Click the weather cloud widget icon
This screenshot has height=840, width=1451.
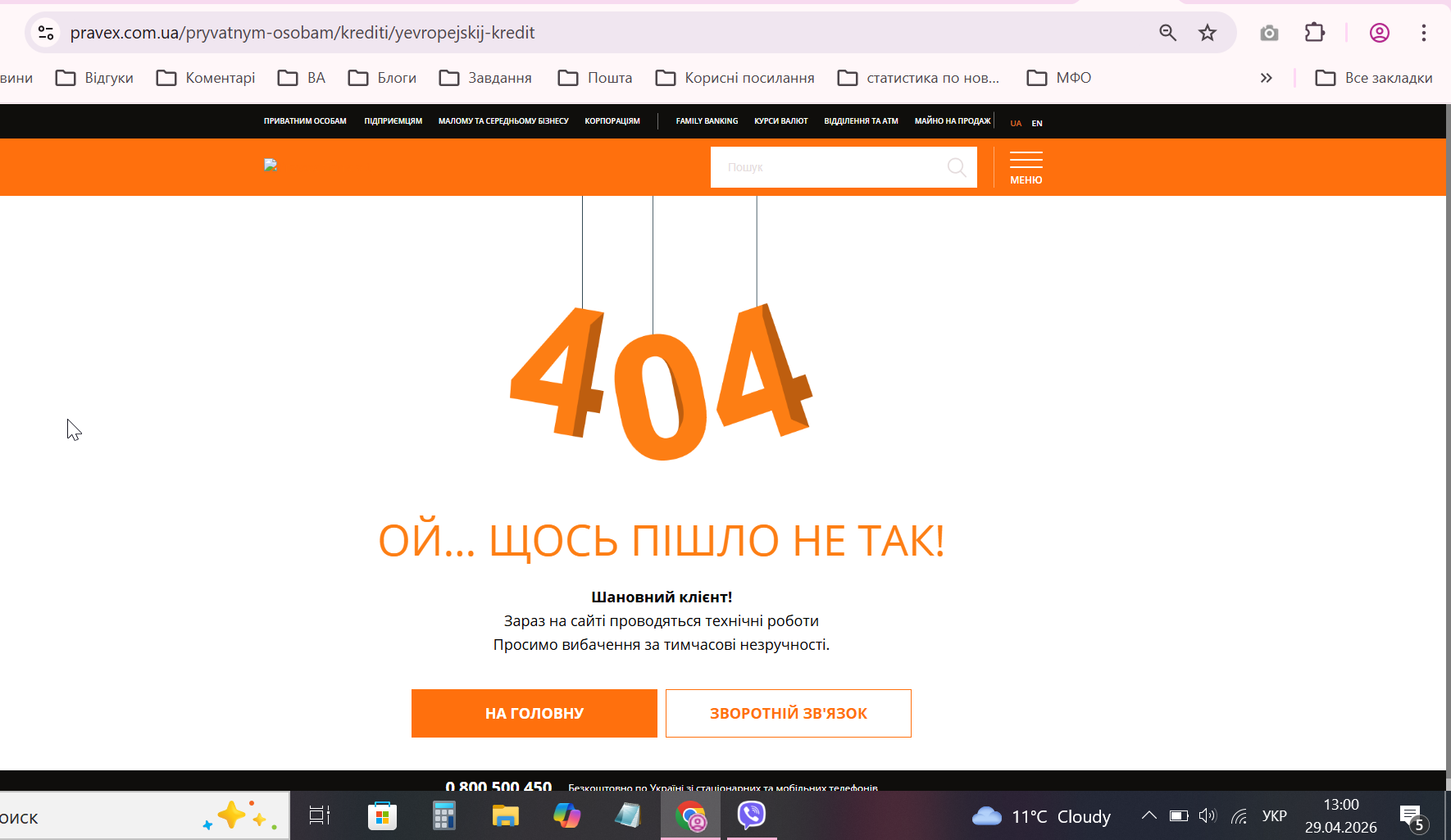987,816
